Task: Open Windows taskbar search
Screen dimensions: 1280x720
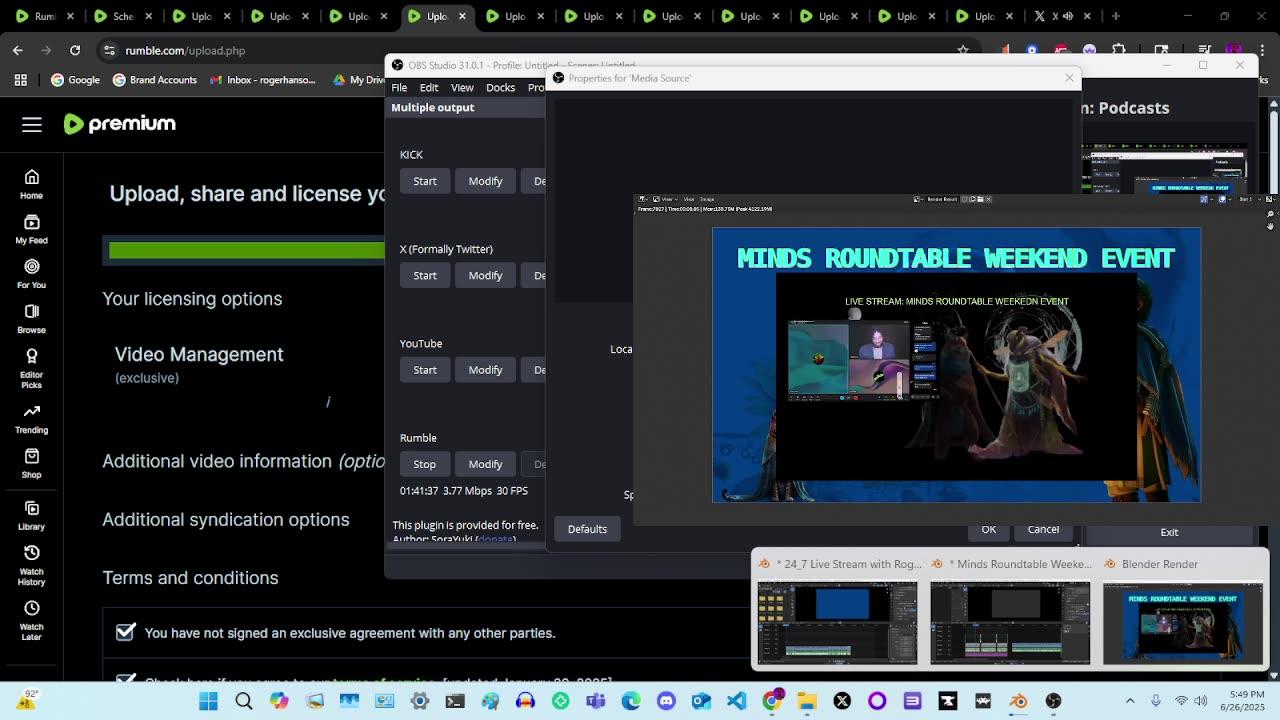Action: (x=243, y=701)
